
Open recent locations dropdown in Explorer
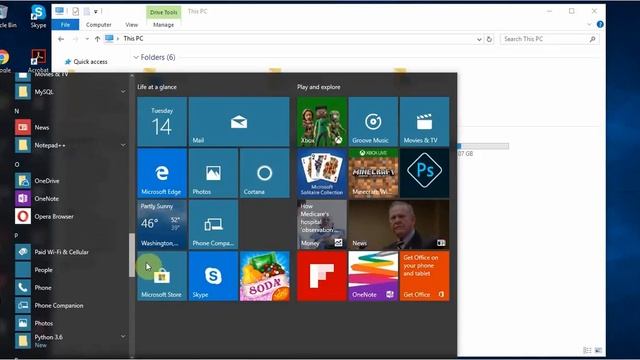(87, 39)
